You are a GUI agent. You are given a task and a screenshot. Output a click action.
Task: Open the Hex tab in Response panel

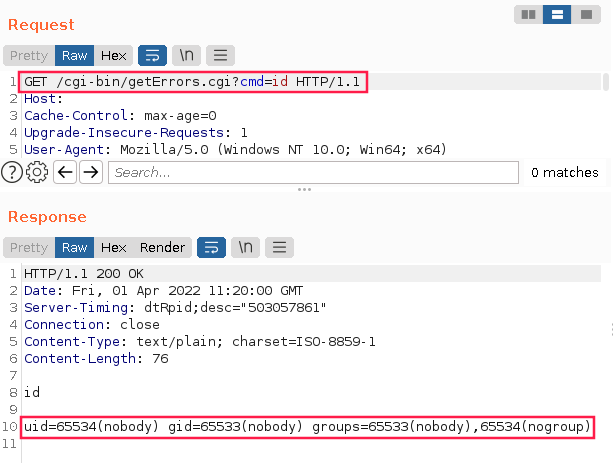[x=114, y=247]
